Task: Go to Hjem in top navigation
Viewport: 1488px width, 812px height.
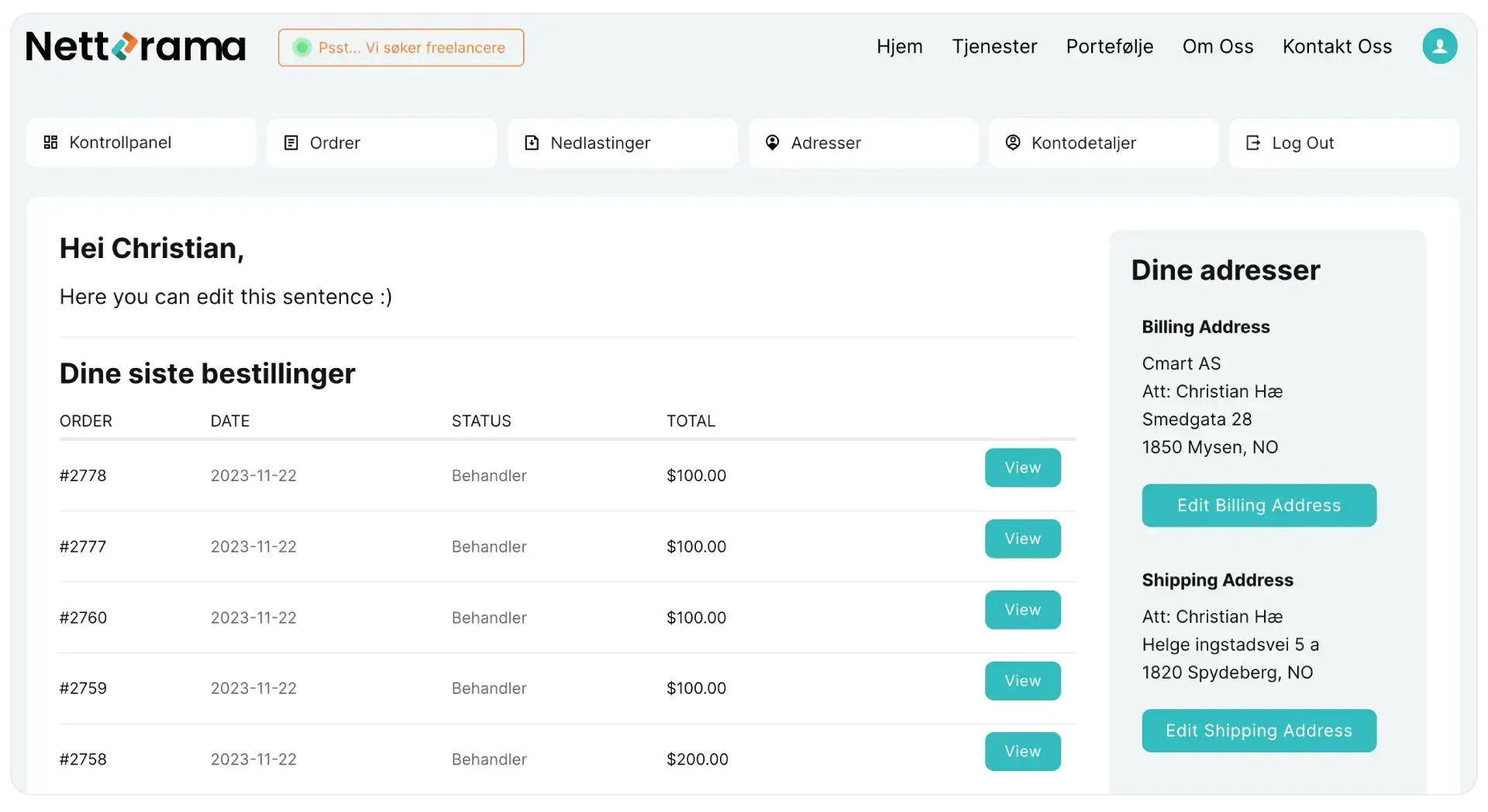Action: [899, 46]
